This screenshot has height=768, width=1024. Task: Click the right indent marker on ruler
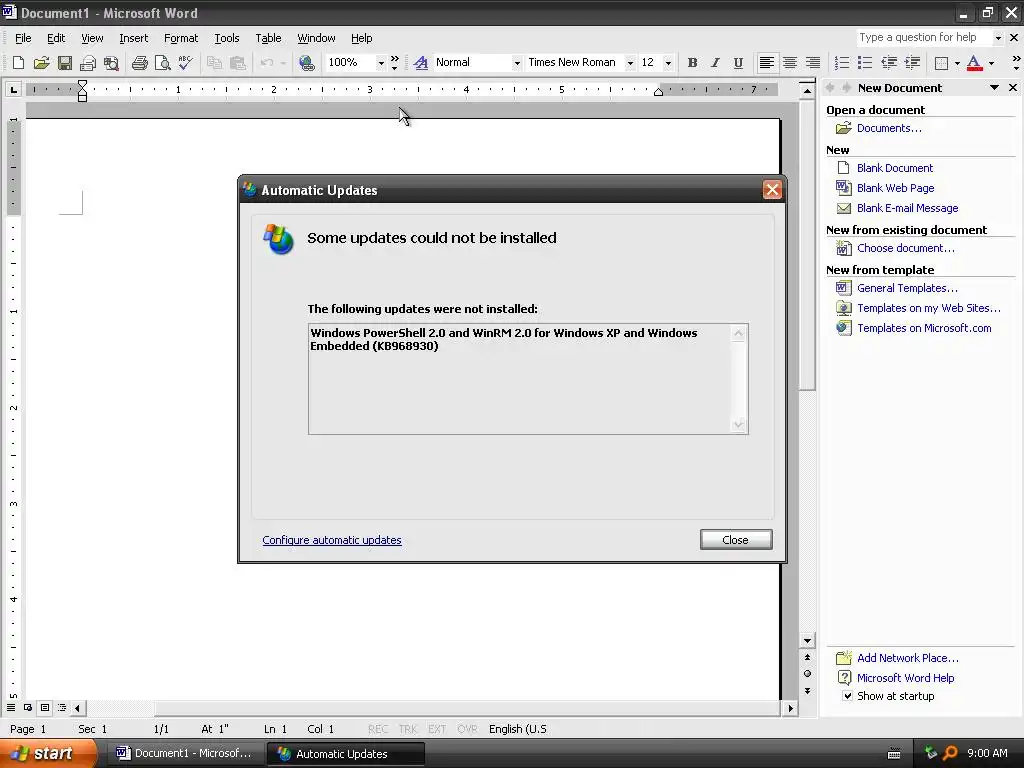658,92
